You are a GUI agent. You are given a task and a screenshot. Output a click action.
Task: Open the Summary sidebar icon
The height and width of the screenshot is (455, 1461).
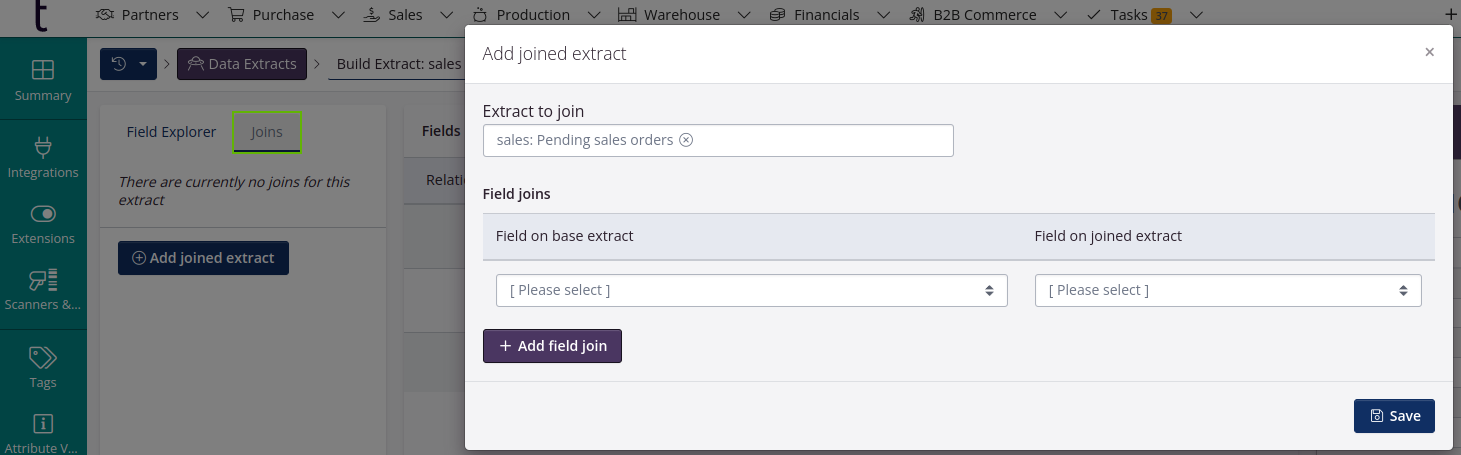coord(43,71)
